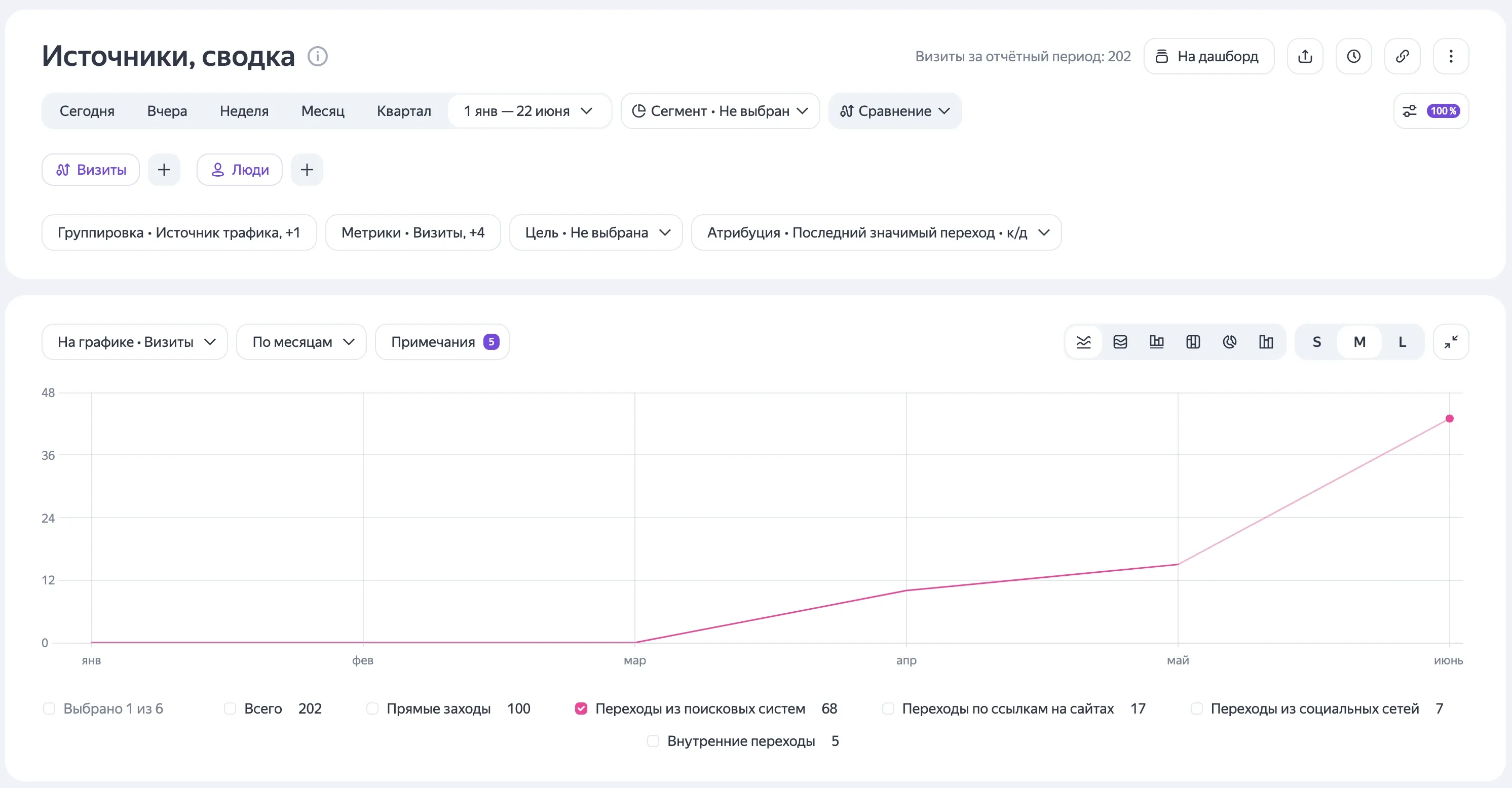Open the На графике Визиты dropdown
Screen dimensions: 1512x788
point(134,342)
